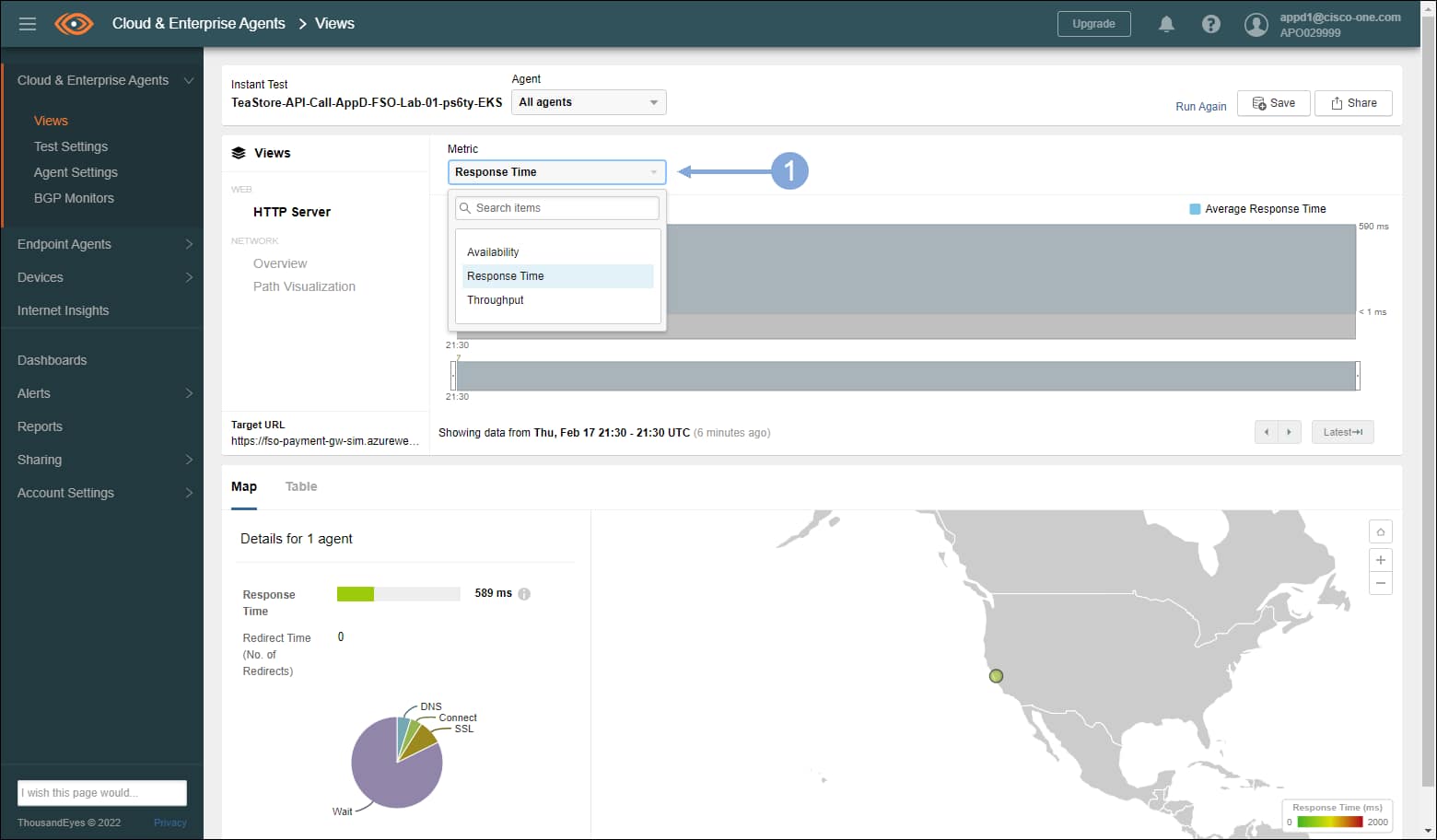
Task: Open the hamburger navigation menu
Action: tap(28, 24)
